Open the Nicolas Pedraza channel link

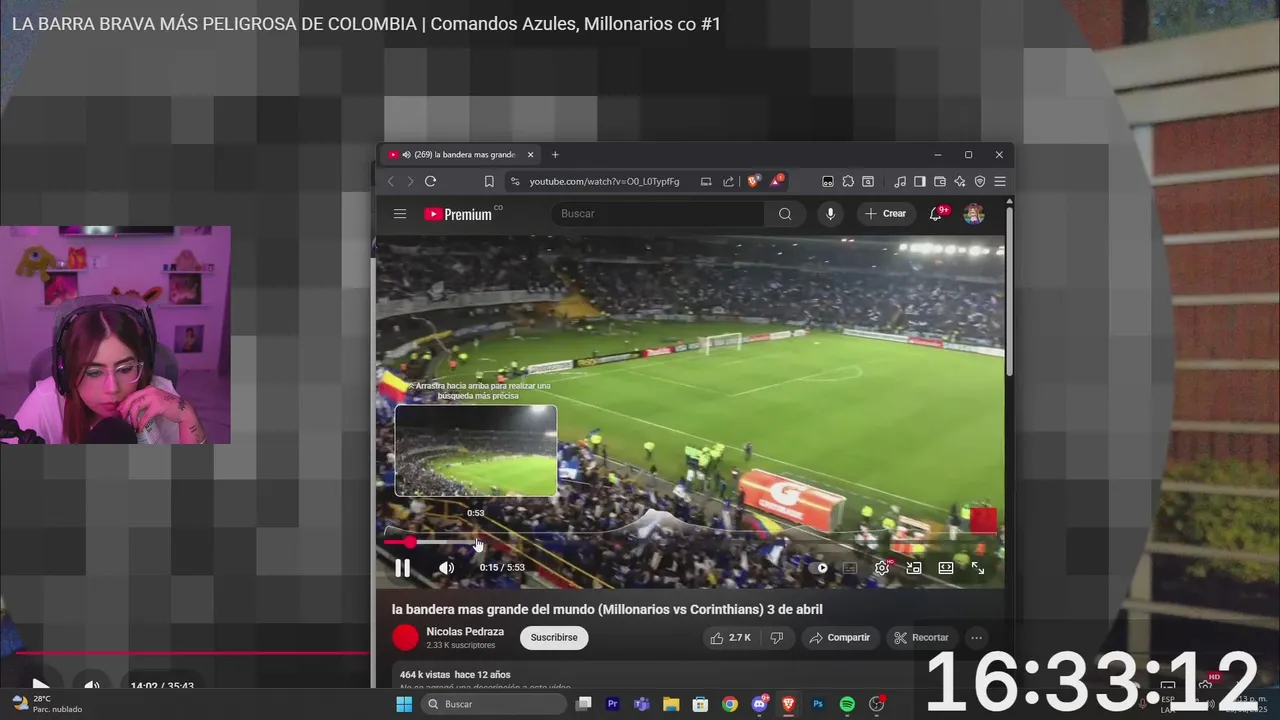pyautogui.click(x=465, y=632)
